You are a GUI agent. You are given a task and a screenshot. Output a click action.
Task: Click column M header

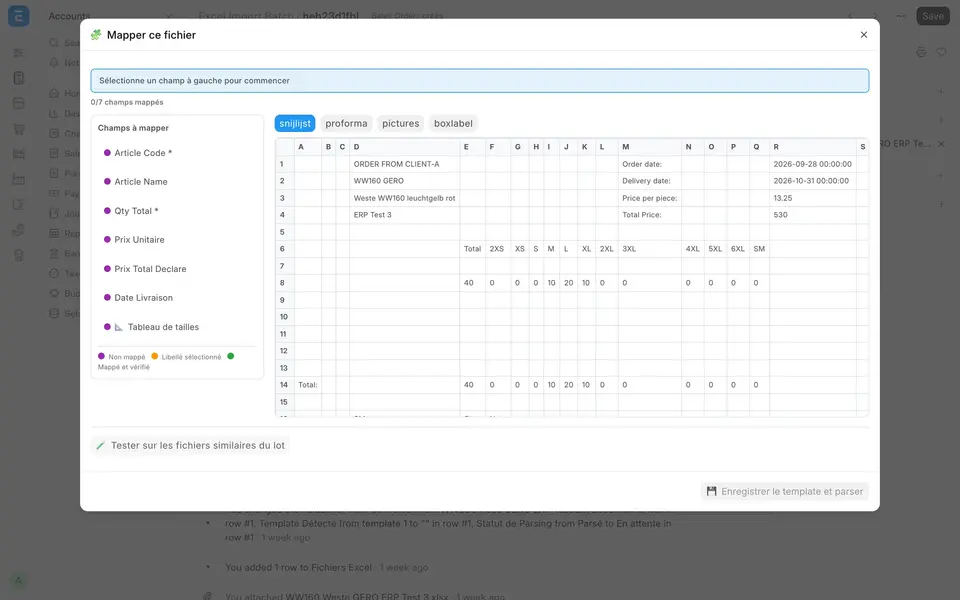(x=650, y=147)
